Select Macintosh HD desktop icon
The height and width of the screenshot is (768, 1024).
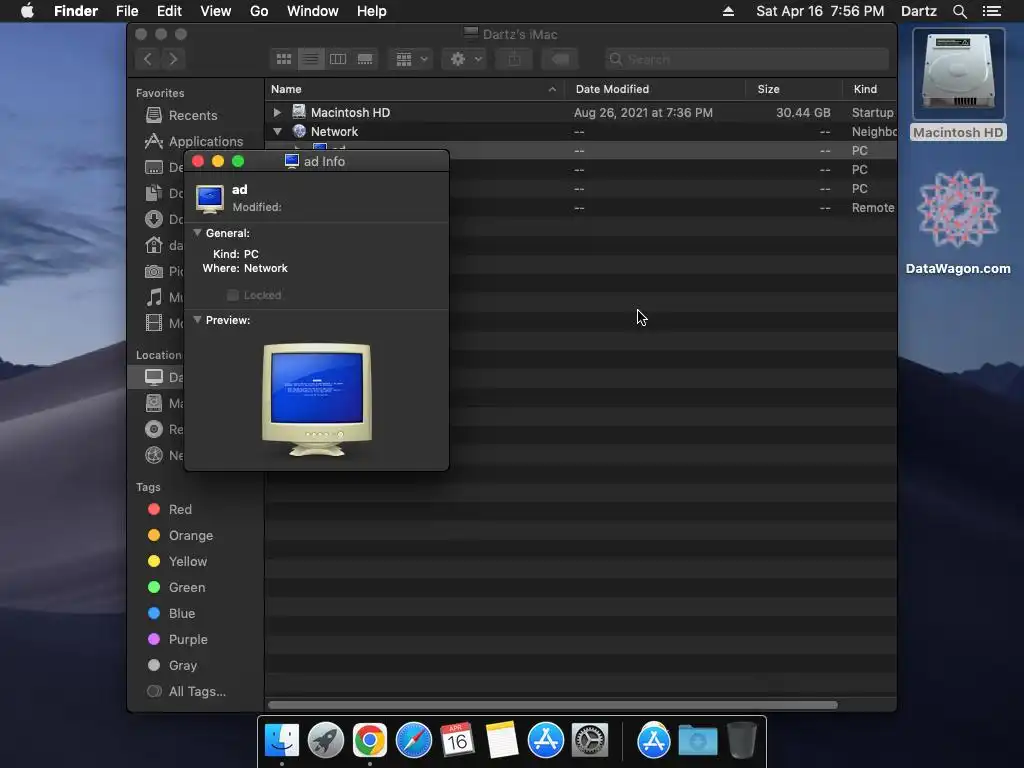(958, 86)
